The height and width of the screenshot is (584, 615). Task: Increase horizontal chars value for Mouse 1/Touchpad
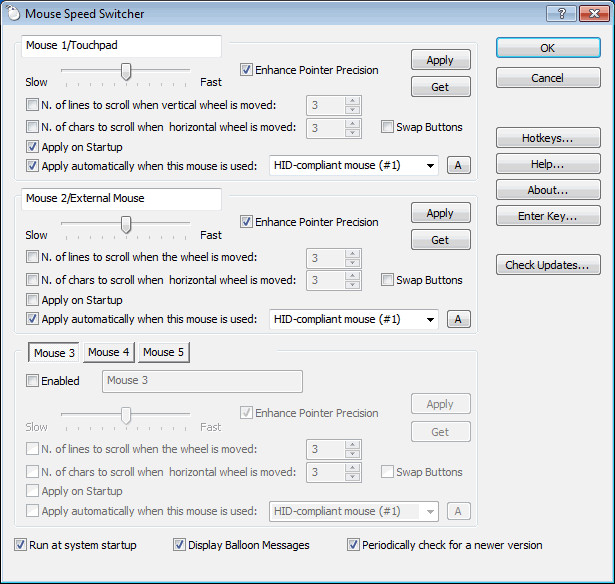(x=353, y=124)
